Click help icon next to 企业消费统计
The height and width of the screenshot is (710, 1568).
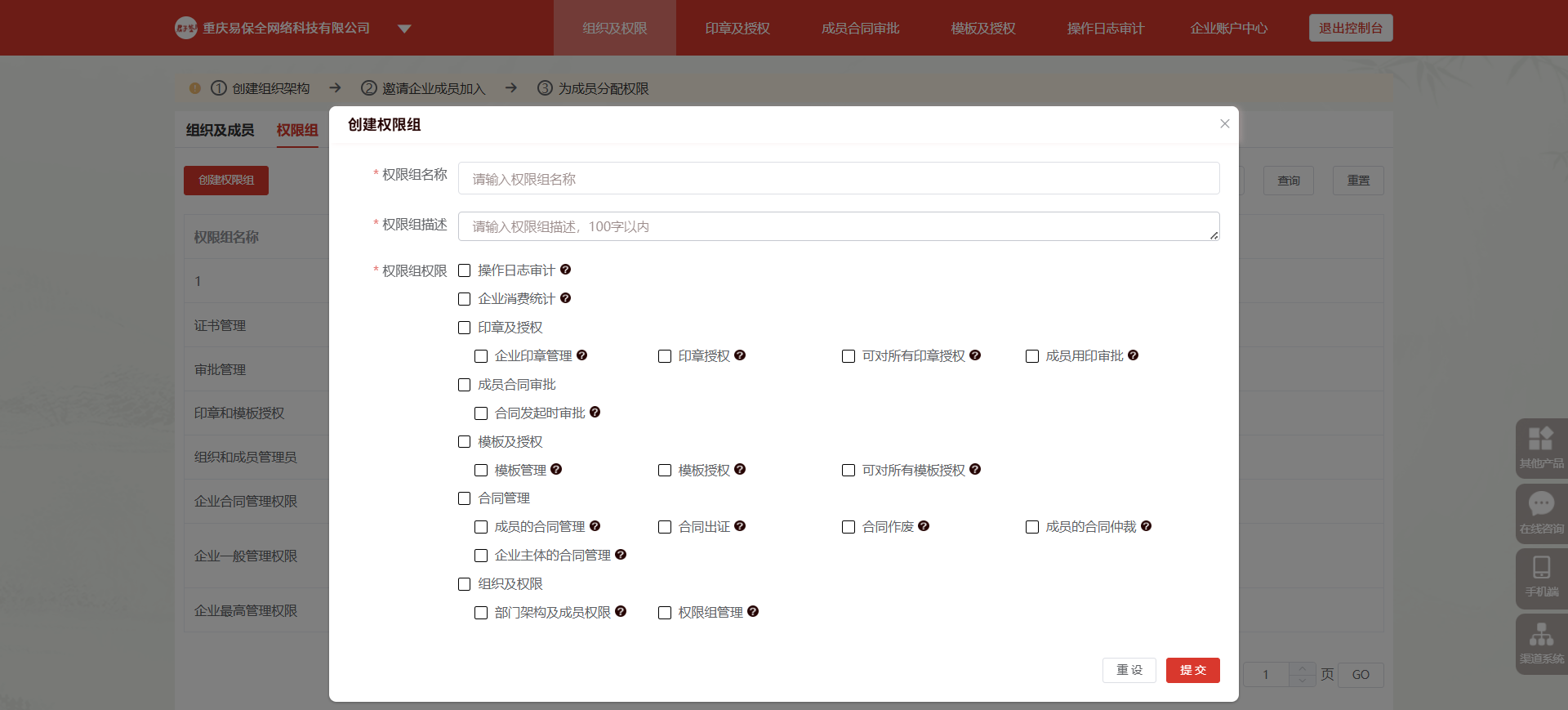[x=565, y=298]
